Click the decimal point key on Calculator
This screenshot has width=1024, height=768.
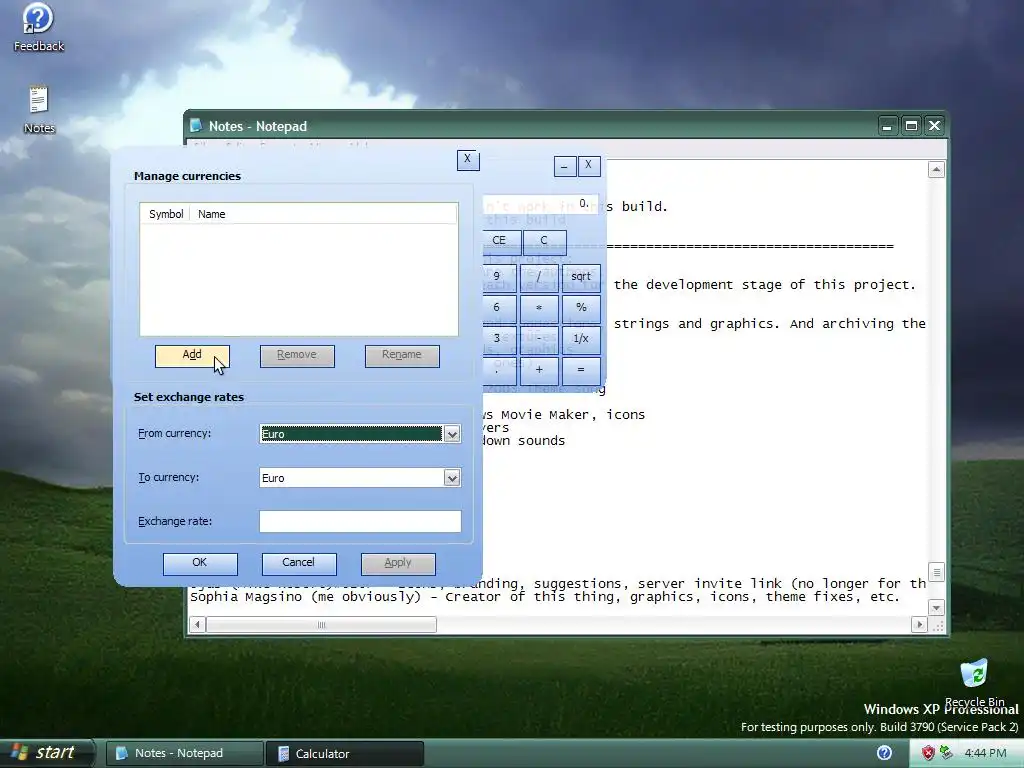(x=498, y=370)
